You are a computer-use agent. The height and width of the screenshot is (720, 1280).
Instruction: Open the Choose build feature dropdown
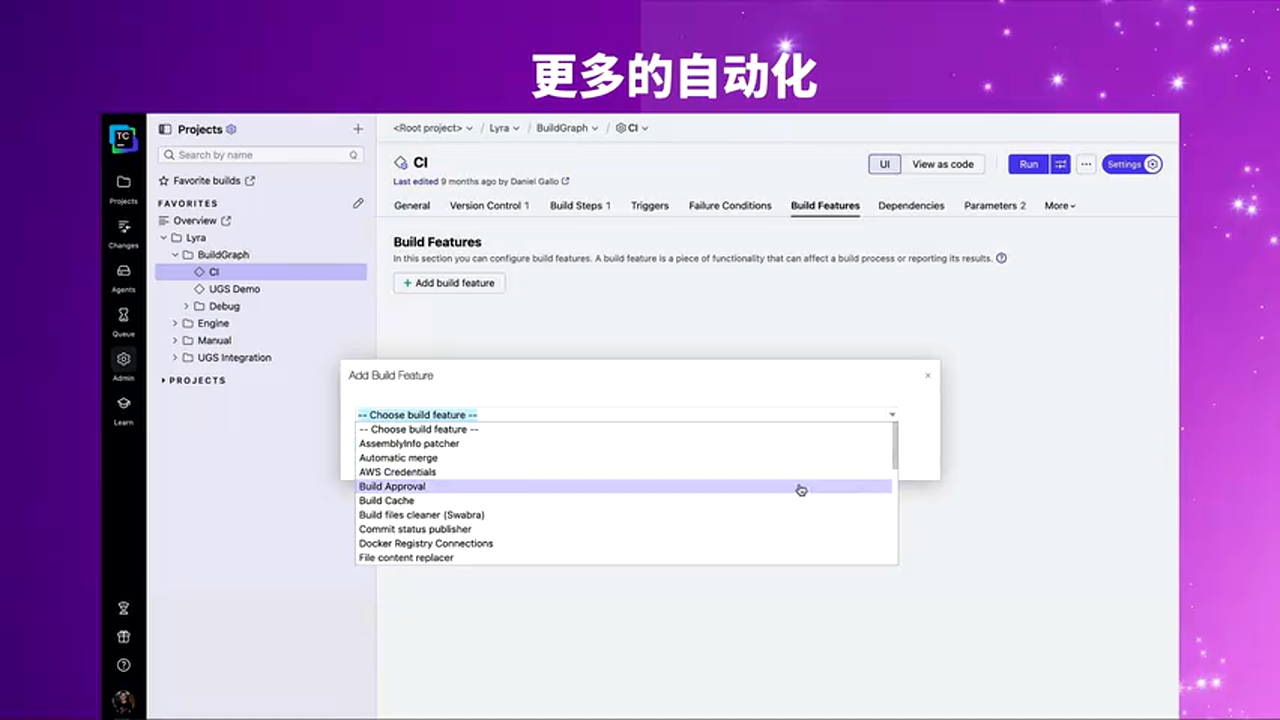point(624,414)
